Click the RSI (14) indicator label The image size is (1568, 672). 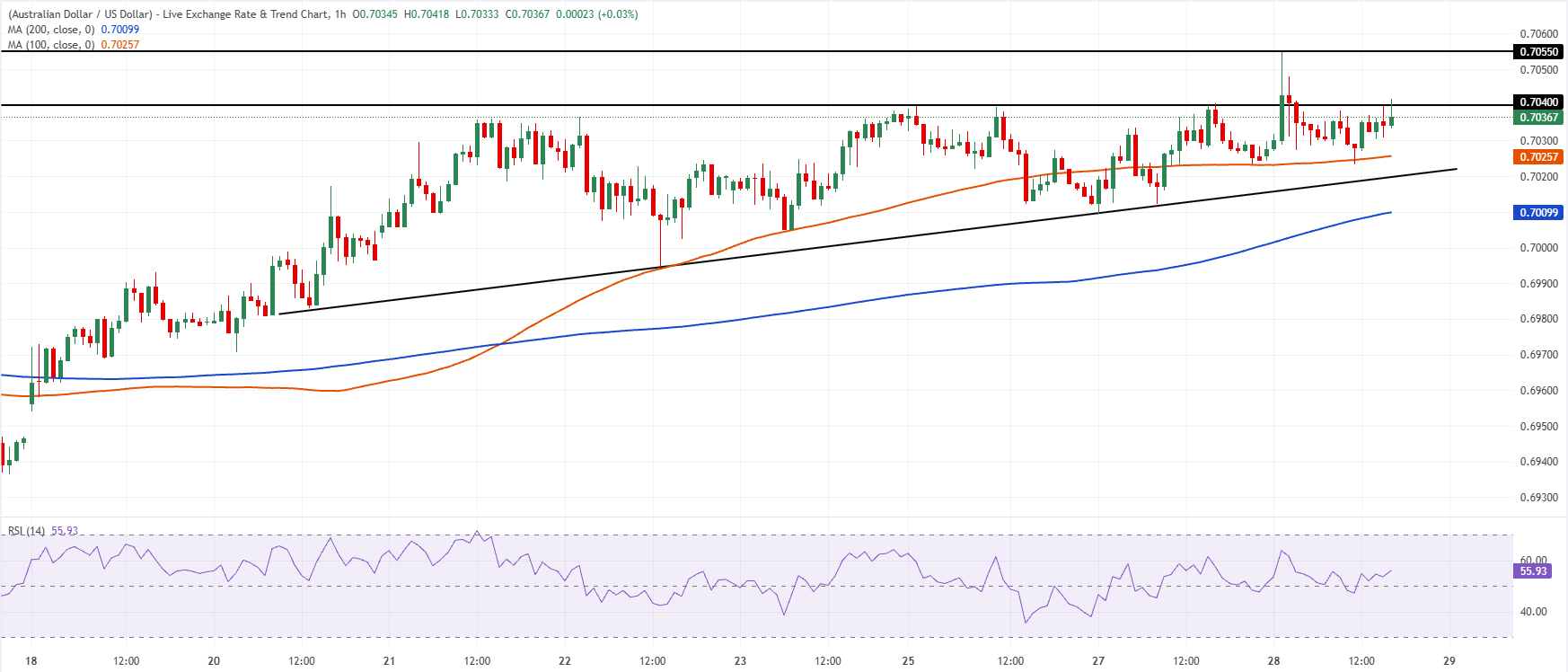[x=26, y=531]
